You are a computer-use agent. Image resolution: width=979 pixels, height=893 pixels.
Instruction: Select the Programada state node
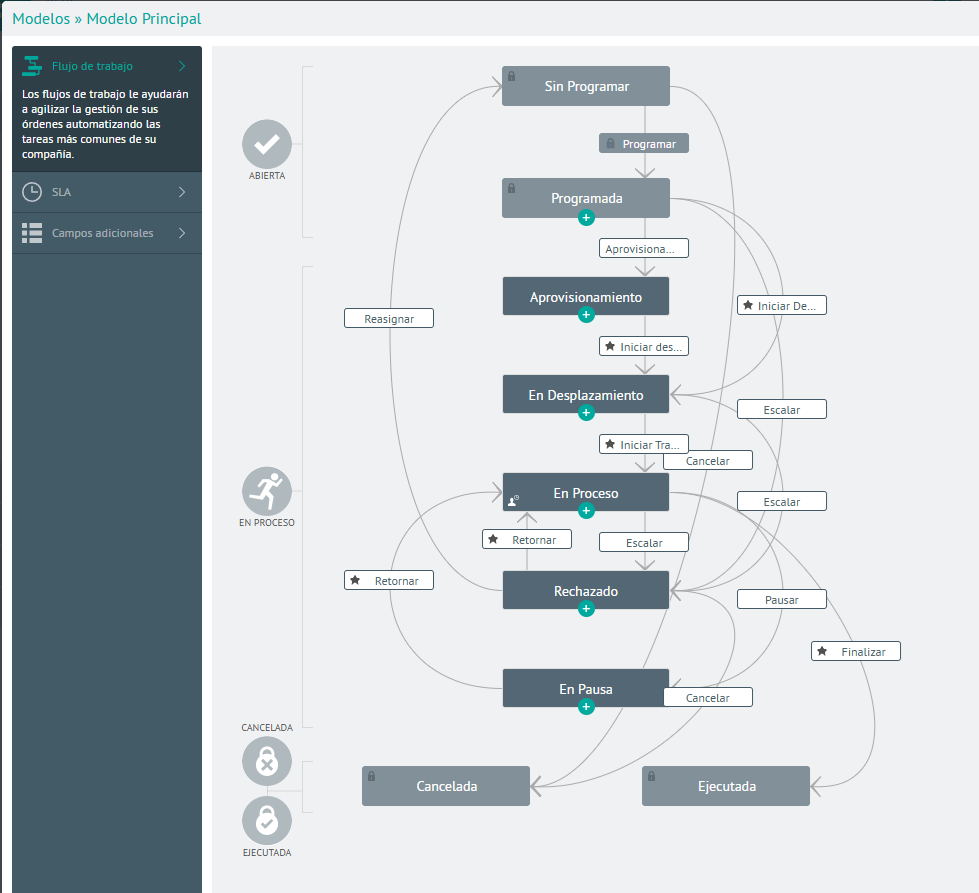click(x=586, y=198)
